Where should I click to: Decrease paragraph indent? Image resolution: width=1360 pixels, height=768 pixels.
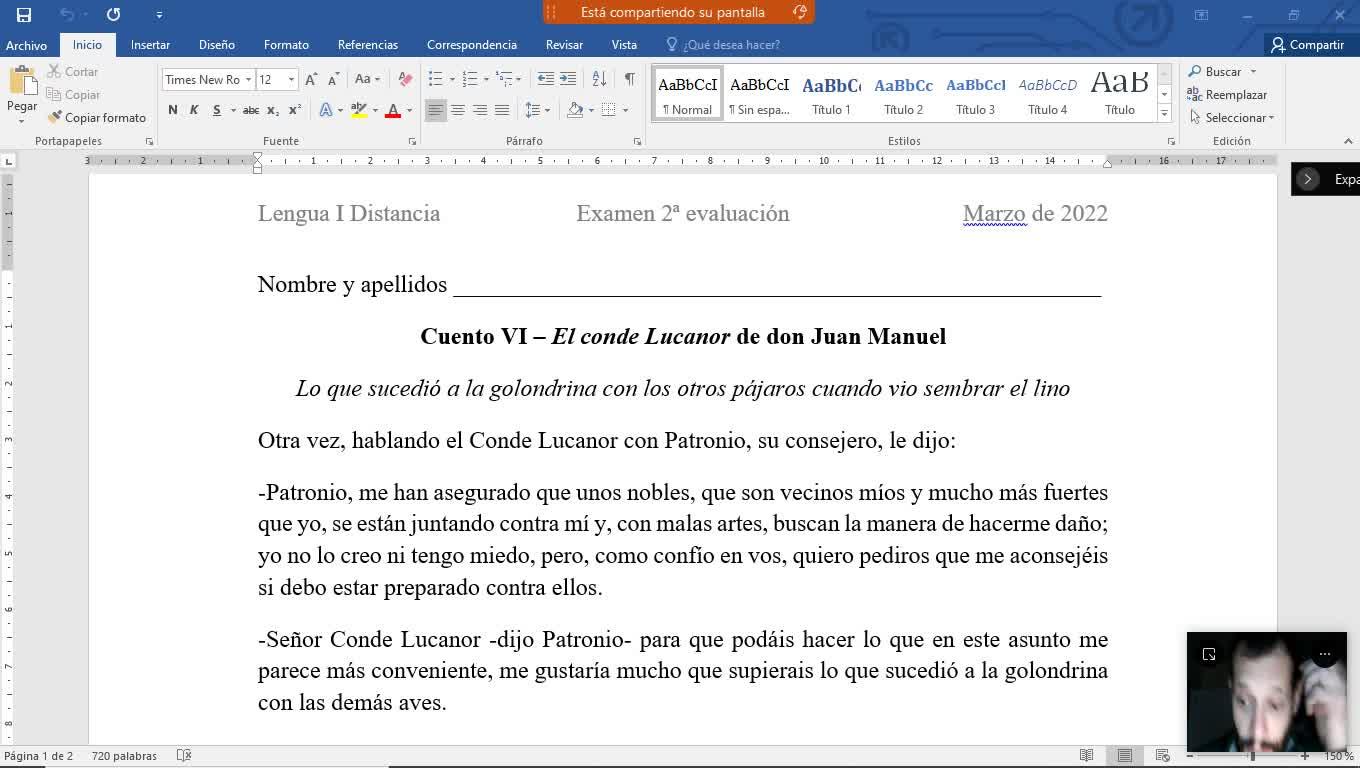click(545, 80)
